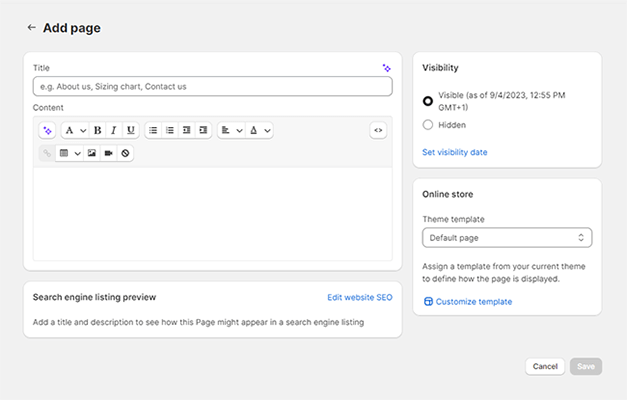The height and width of the screenshot is (400, 627).
Task: Insert a video into content
Action: coord(108,153)
